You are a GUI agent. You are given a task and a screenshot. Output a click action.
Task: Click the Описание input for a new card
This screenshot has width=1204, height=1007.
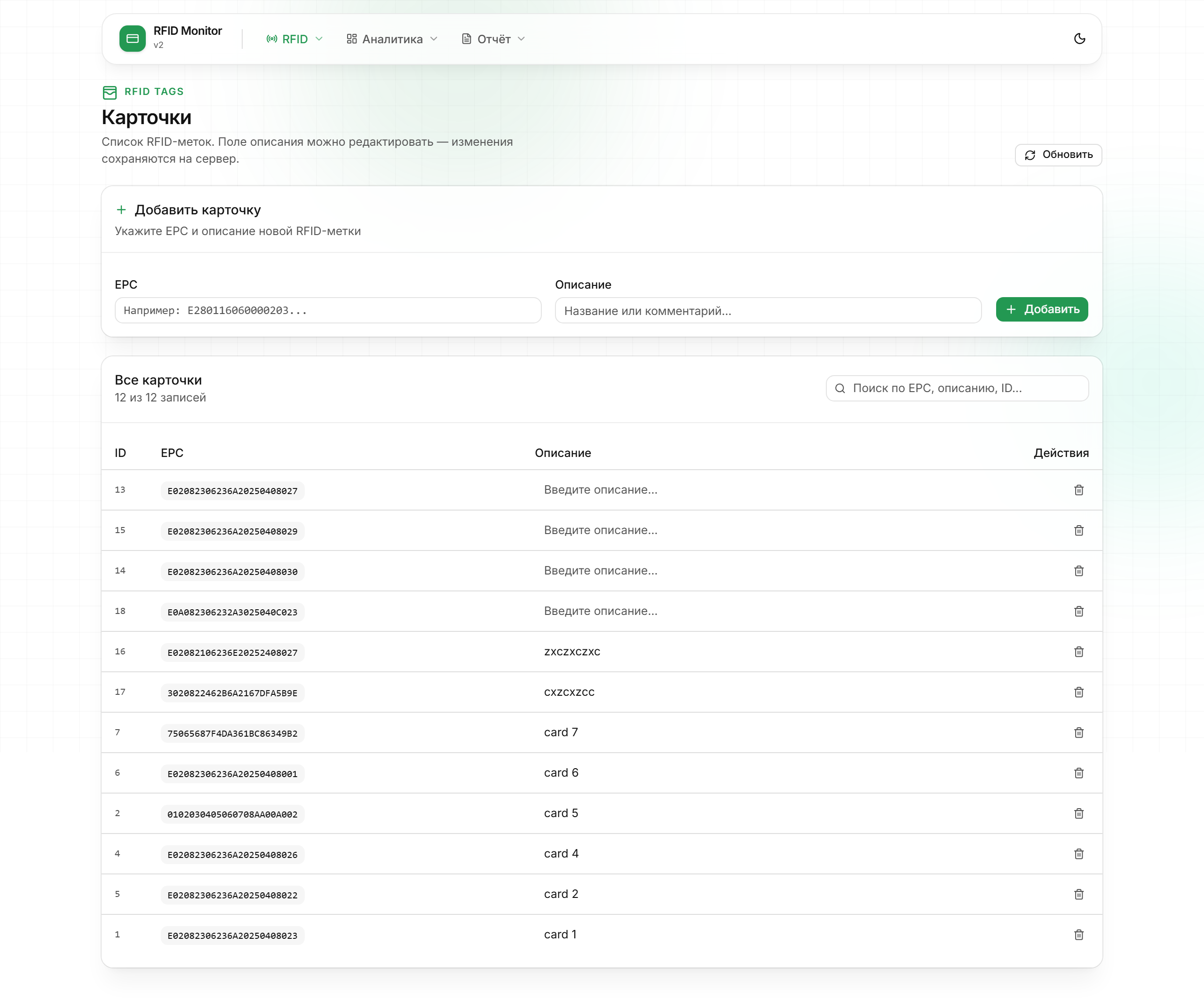coord(768,310)
